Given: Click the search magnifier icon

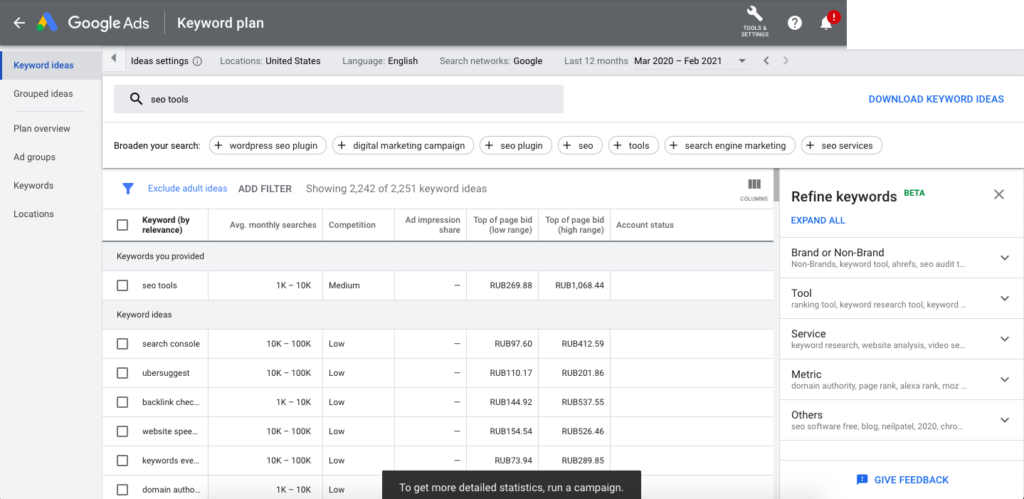Looking at the screenshot, I should click(136, 99).
